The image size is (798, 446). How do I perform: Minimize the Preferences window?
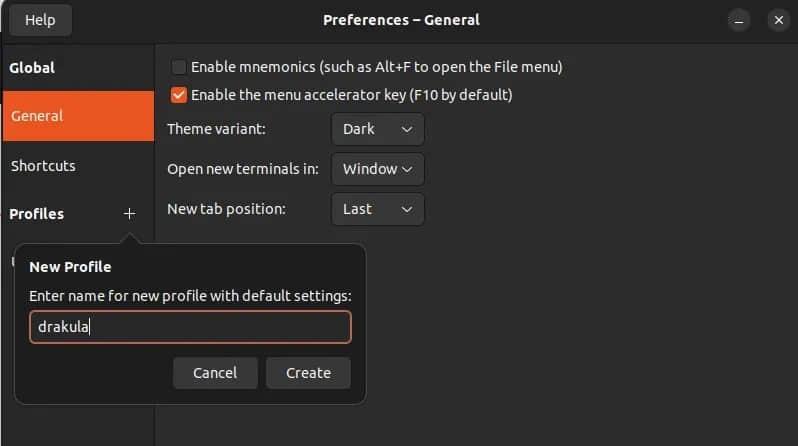click(x=739, y=20)
